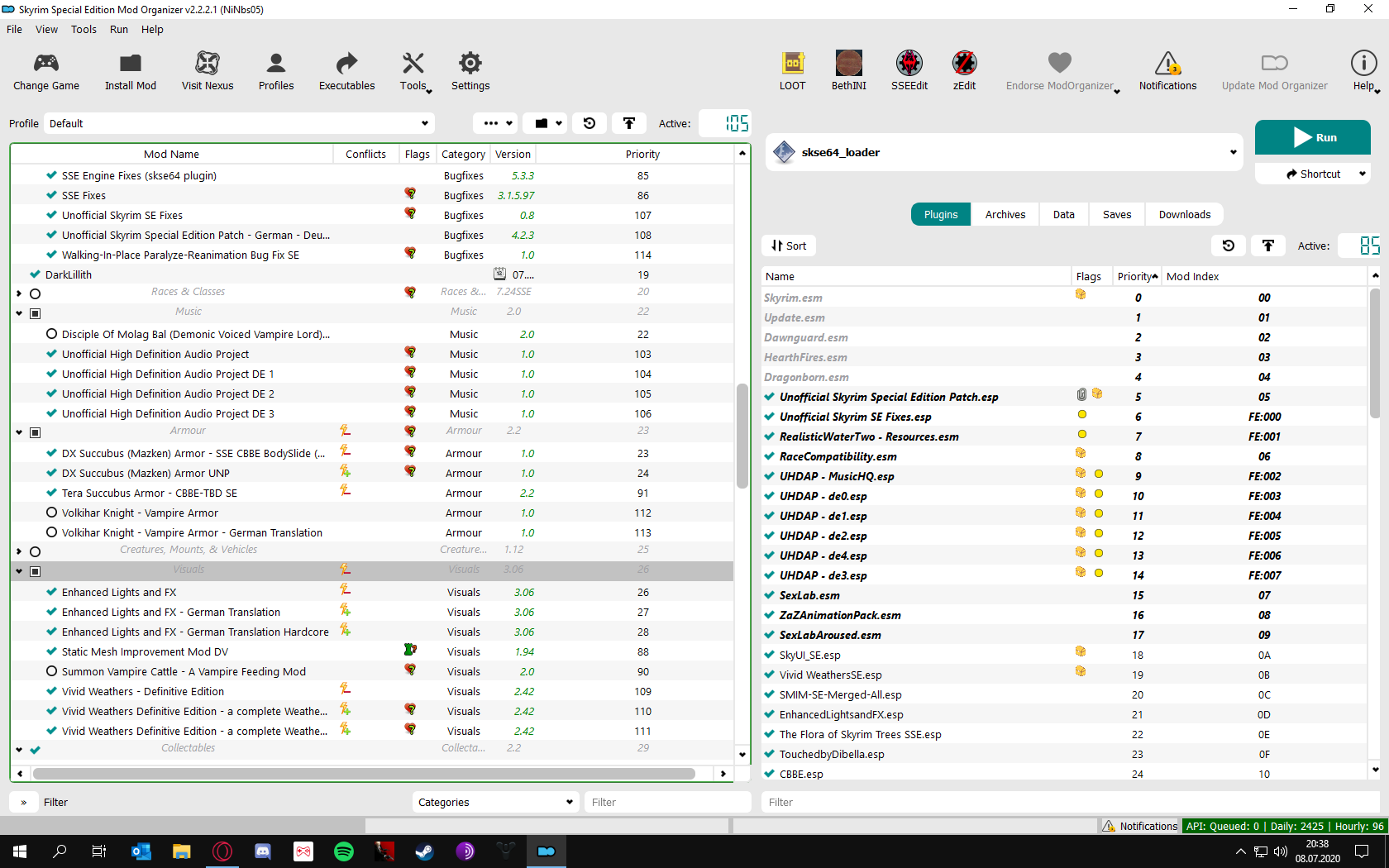
Task: Open the File menu
Action: tap(15, 29)
